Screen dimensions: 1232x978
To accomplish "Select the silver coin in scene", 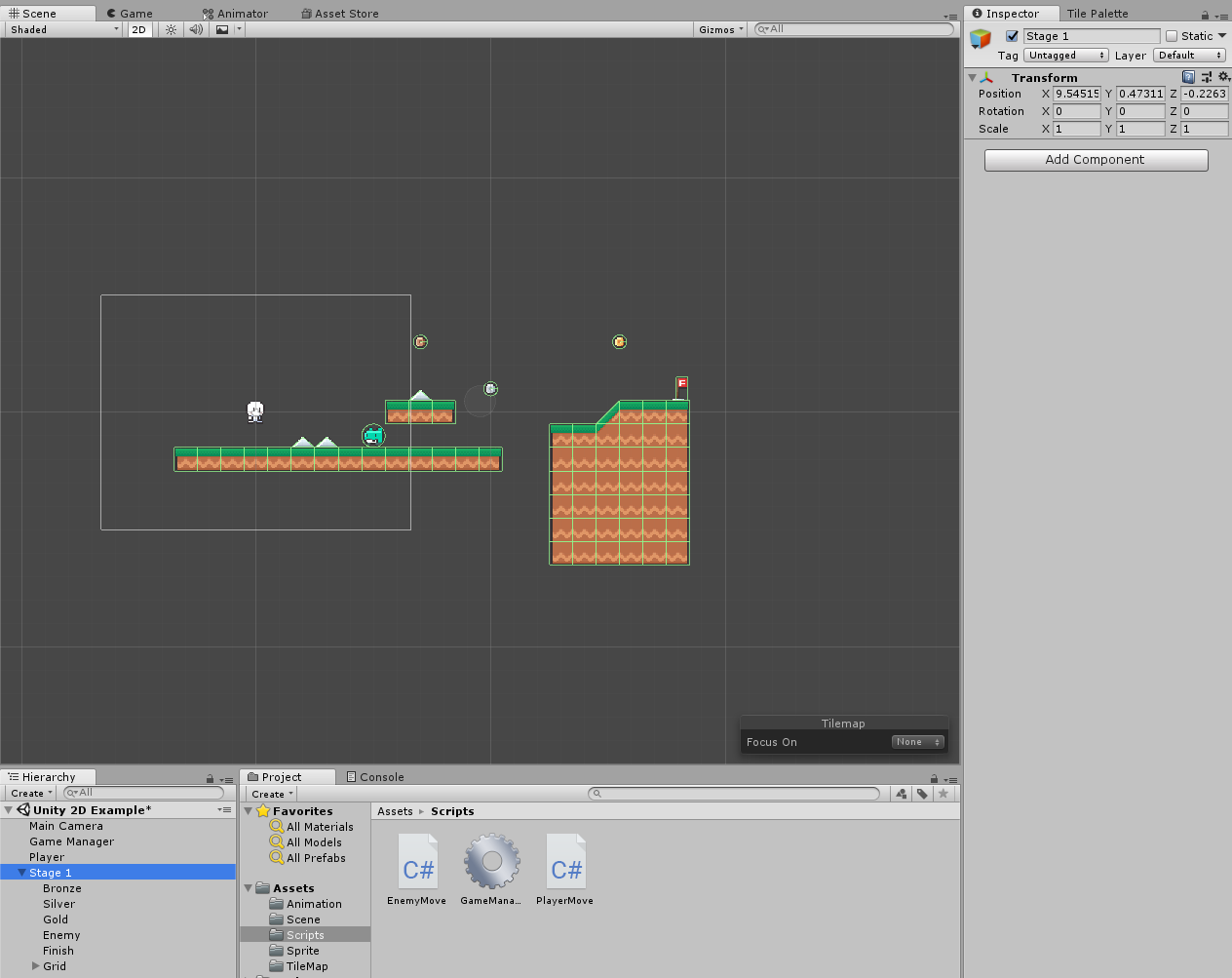I will coord(490,389).
